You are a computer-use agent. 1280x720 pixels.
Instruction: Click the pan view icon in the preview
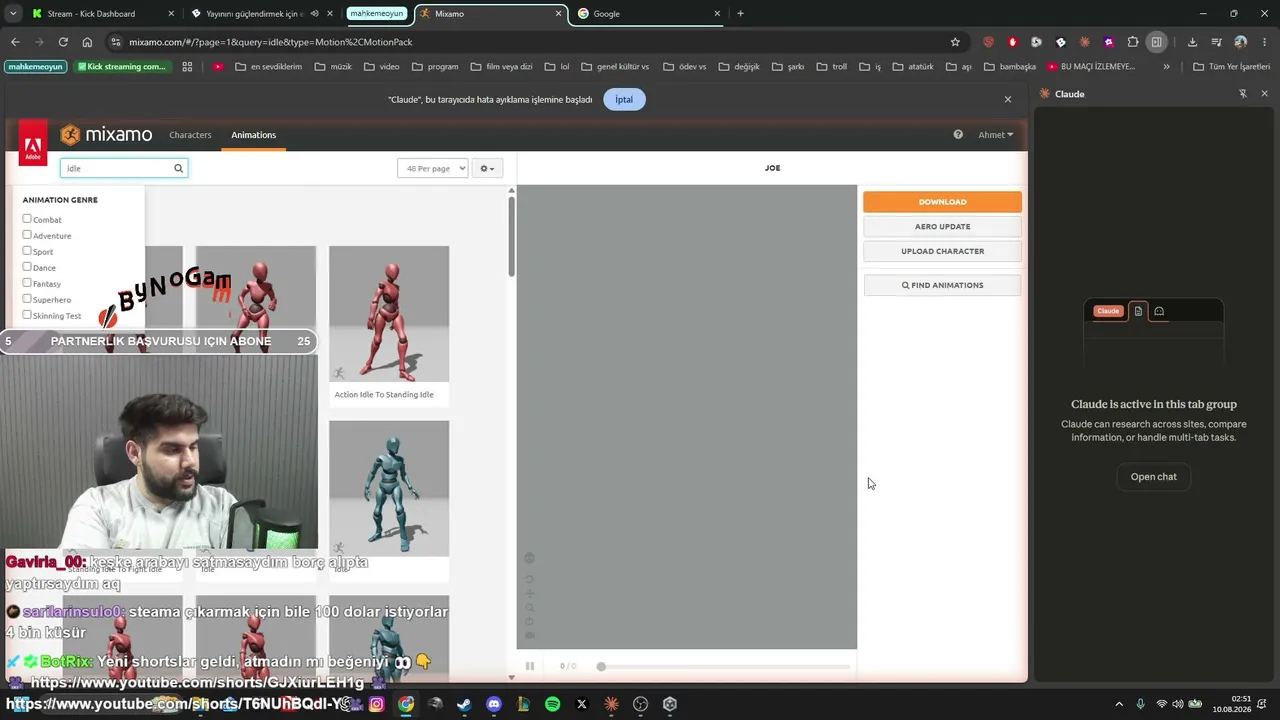click(530, 594)
